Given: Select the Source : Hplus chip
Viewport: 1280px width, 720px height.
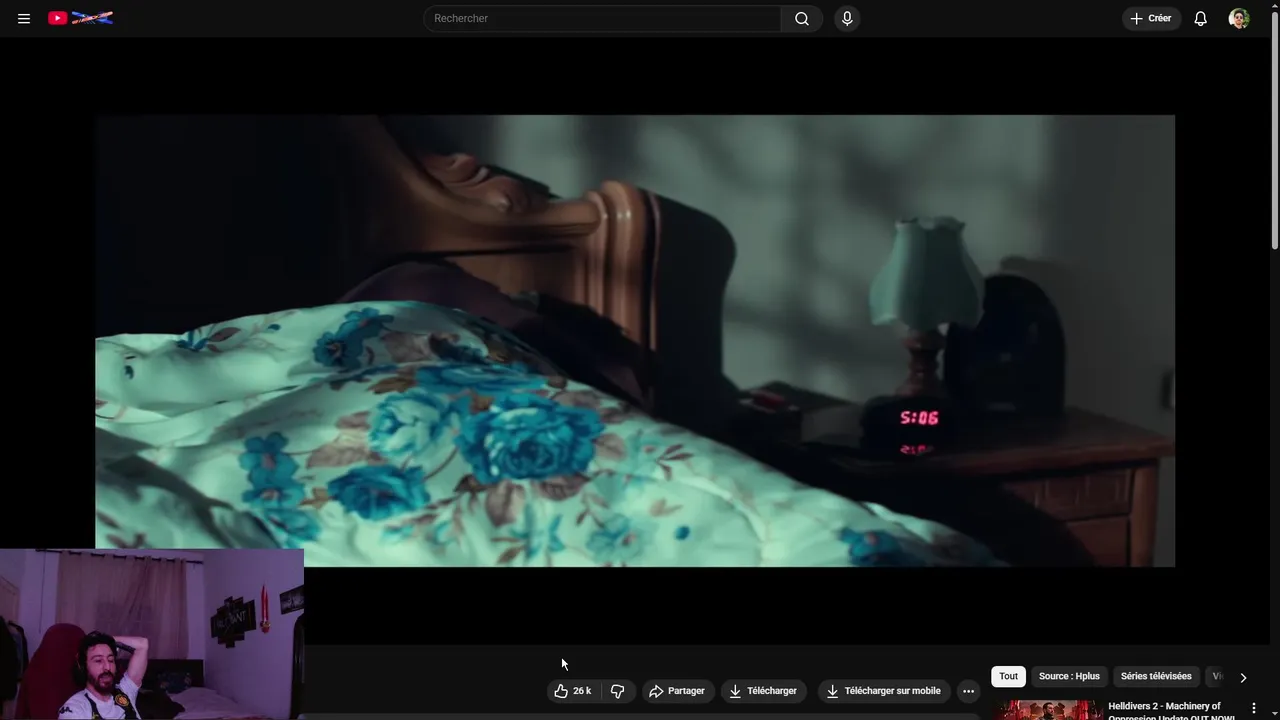Looking at the screenshot, I should (1069, 676).
